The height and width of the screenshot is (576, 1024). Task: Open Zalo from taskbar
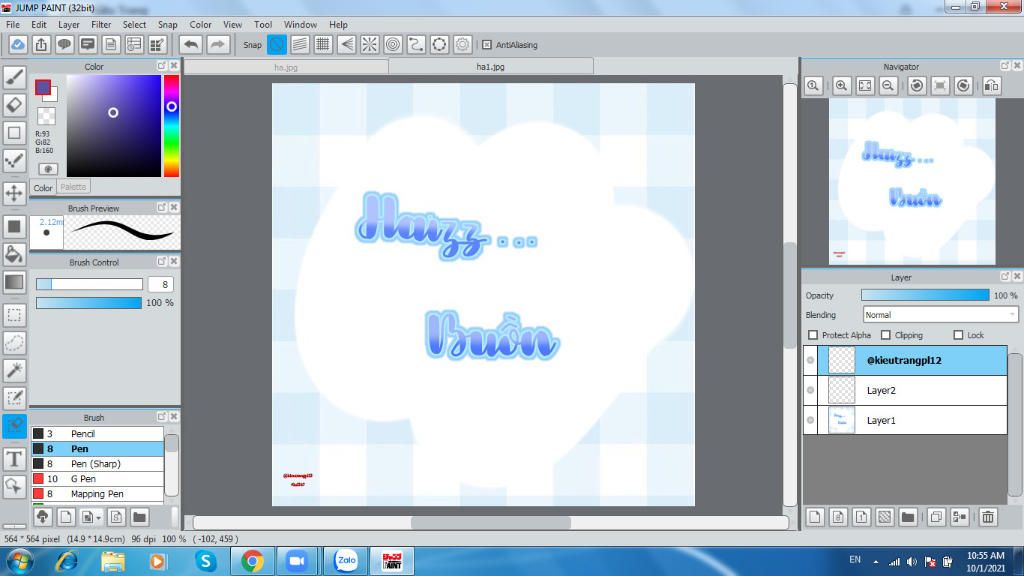pos(346,561)
